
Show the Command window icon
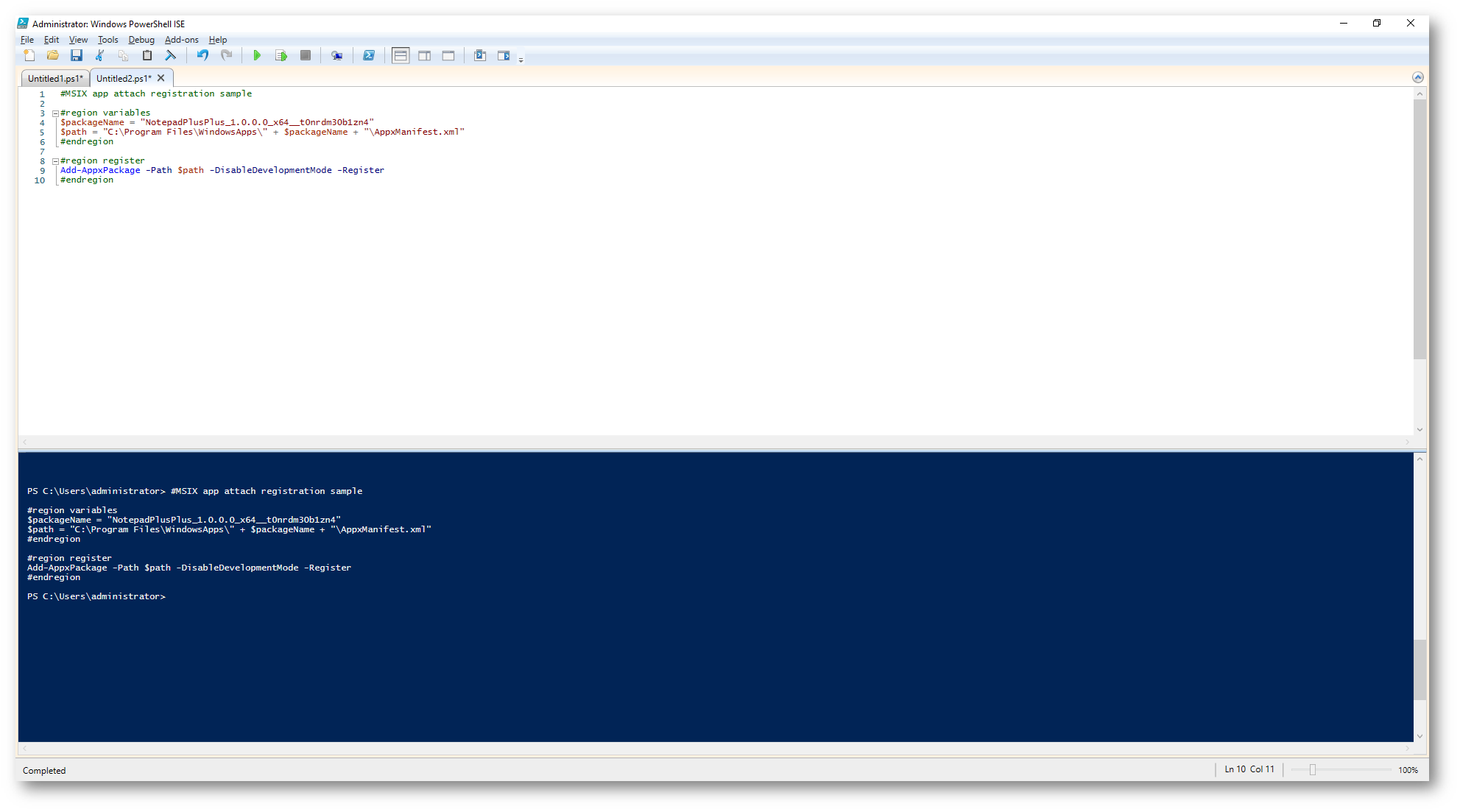[x=480, y=55]
